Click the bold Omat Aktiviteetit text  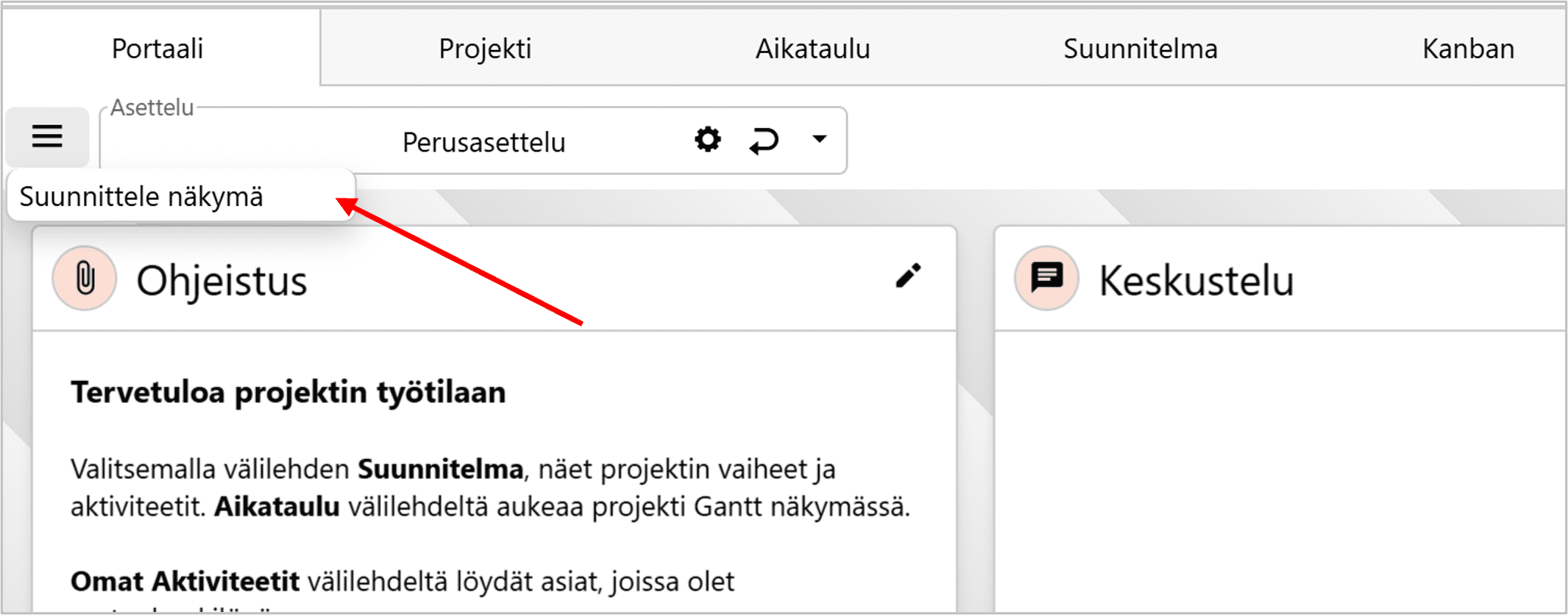pyautogui.click(x=185, y=582)
